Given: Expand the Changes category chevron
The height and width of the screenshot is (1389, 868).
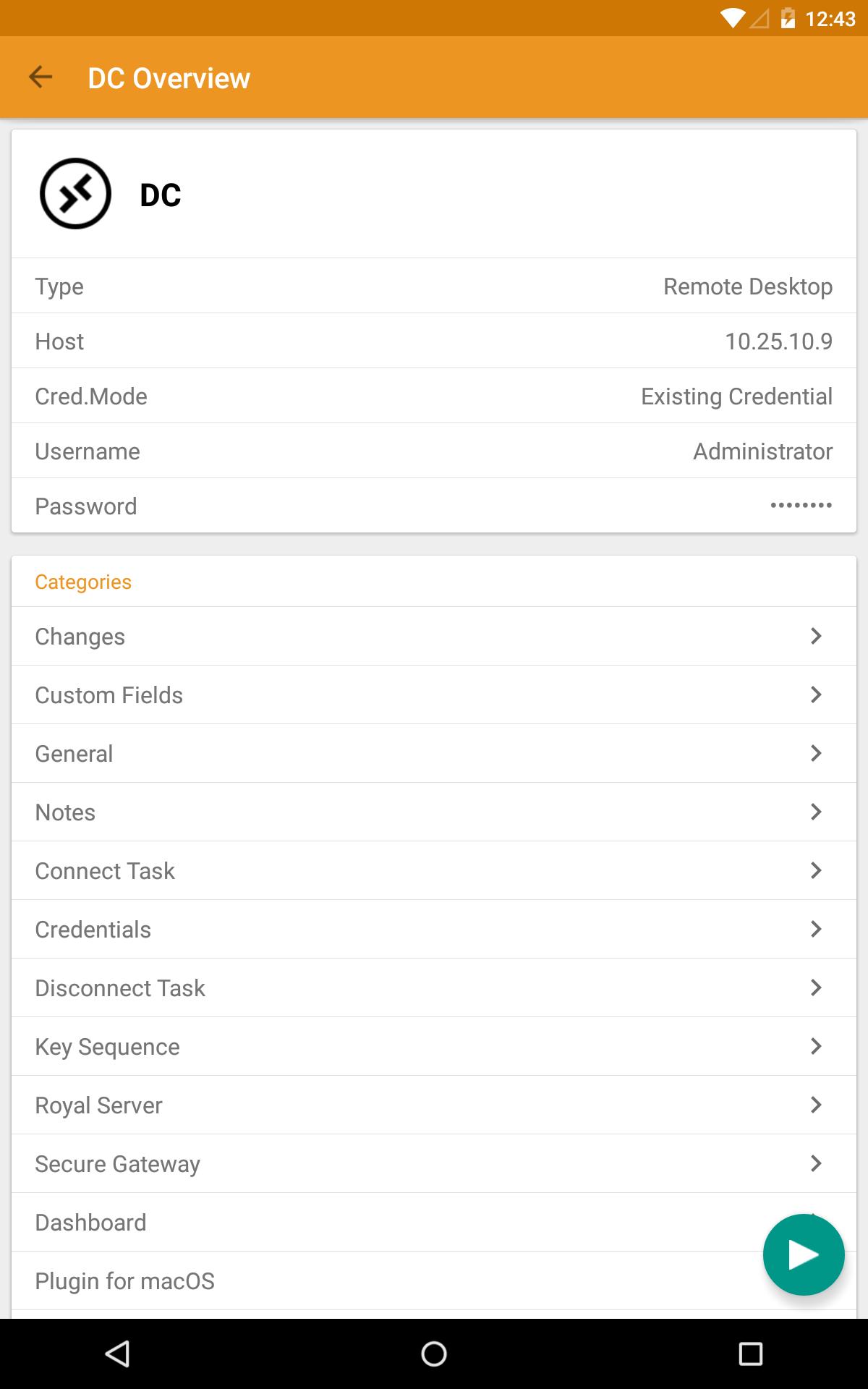Looking at the screenshot, I should [x=816, y=636].
